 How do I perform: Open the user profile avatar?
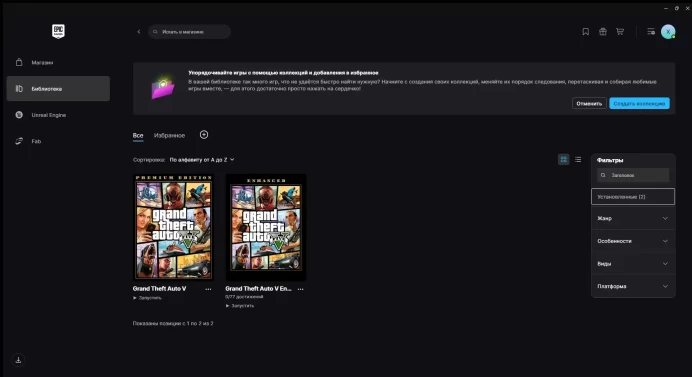[x=668, y=32]
